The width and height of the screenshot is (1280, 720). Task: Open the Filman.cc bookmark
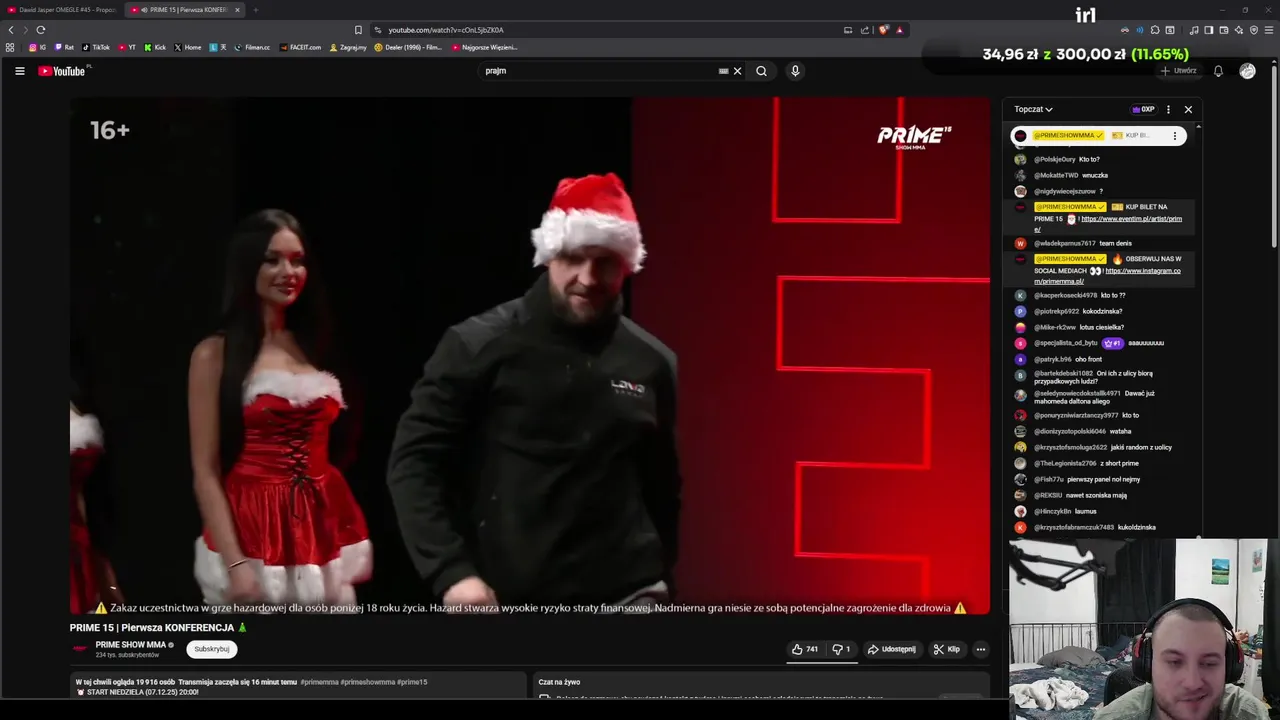[x=252, y=47]
